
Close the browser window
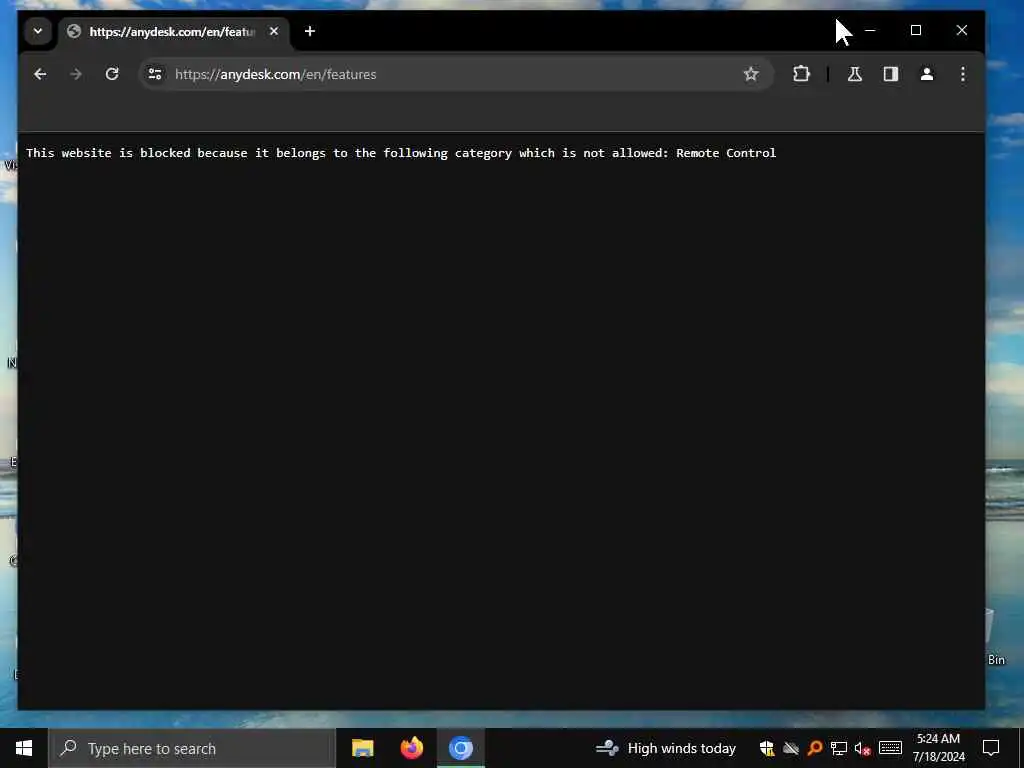click(x=961, y=31)
